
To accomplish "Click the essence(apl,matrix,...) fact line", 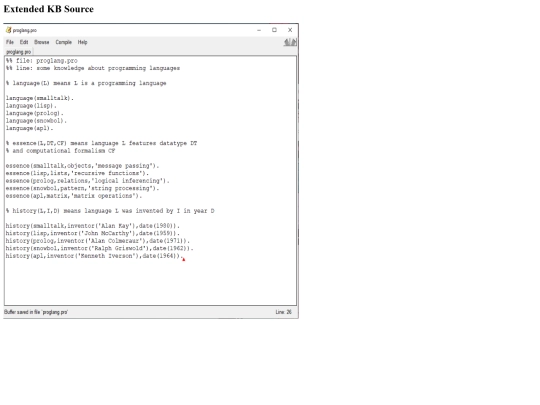I will pyautogui.click(x=74, y=196).
